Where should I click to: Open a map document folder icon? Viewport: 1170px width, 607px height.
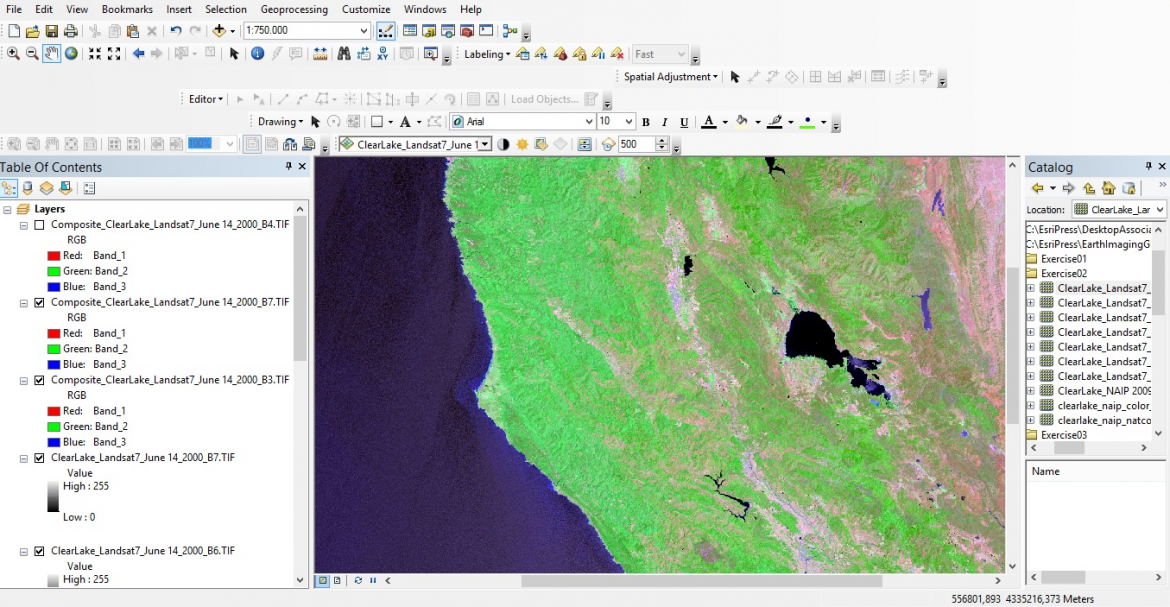click(32, 31)
